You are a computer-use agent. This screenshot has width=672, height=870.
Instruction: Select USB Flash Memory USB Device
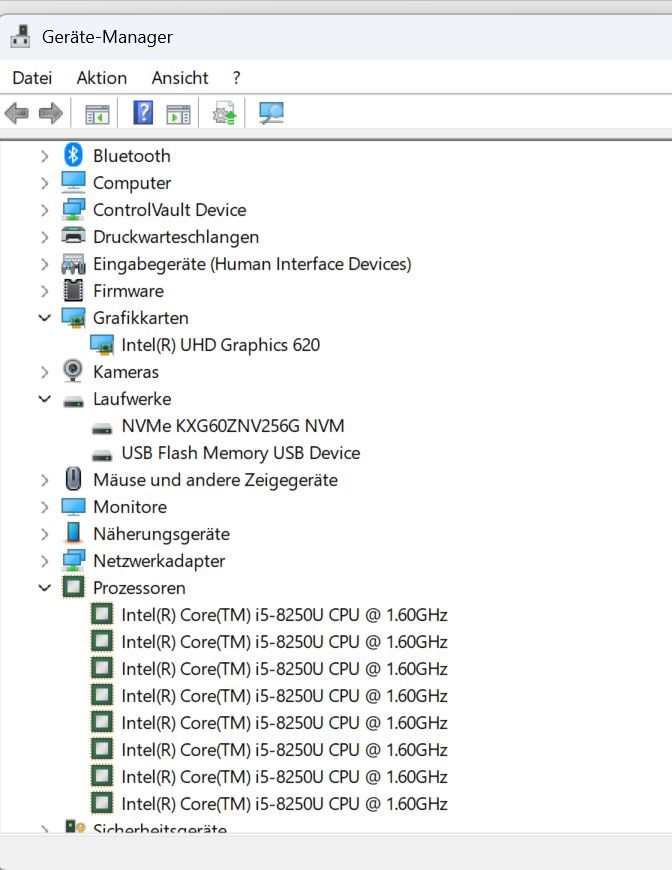(240, 452)
